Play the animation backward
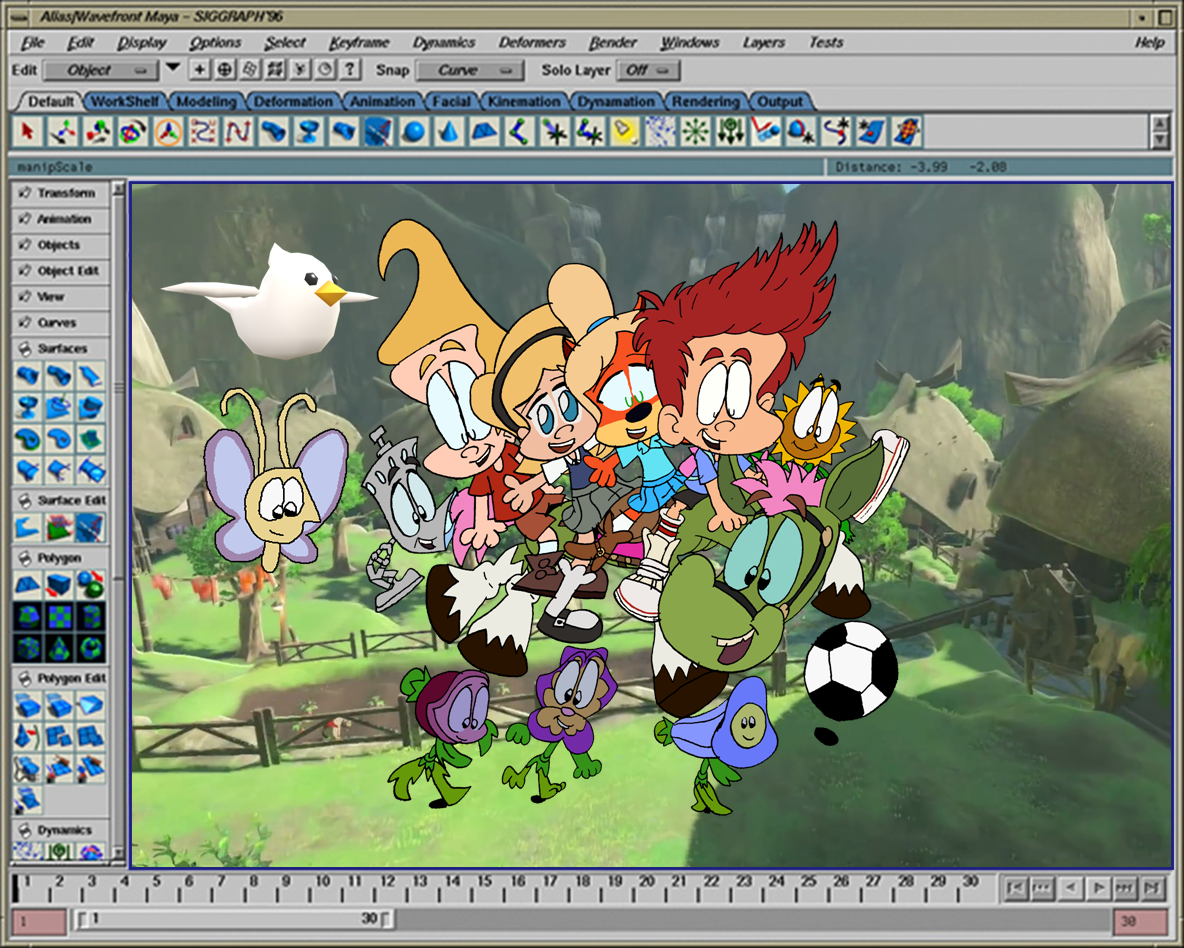The image size is (1184, 948). click(1070, 888)
